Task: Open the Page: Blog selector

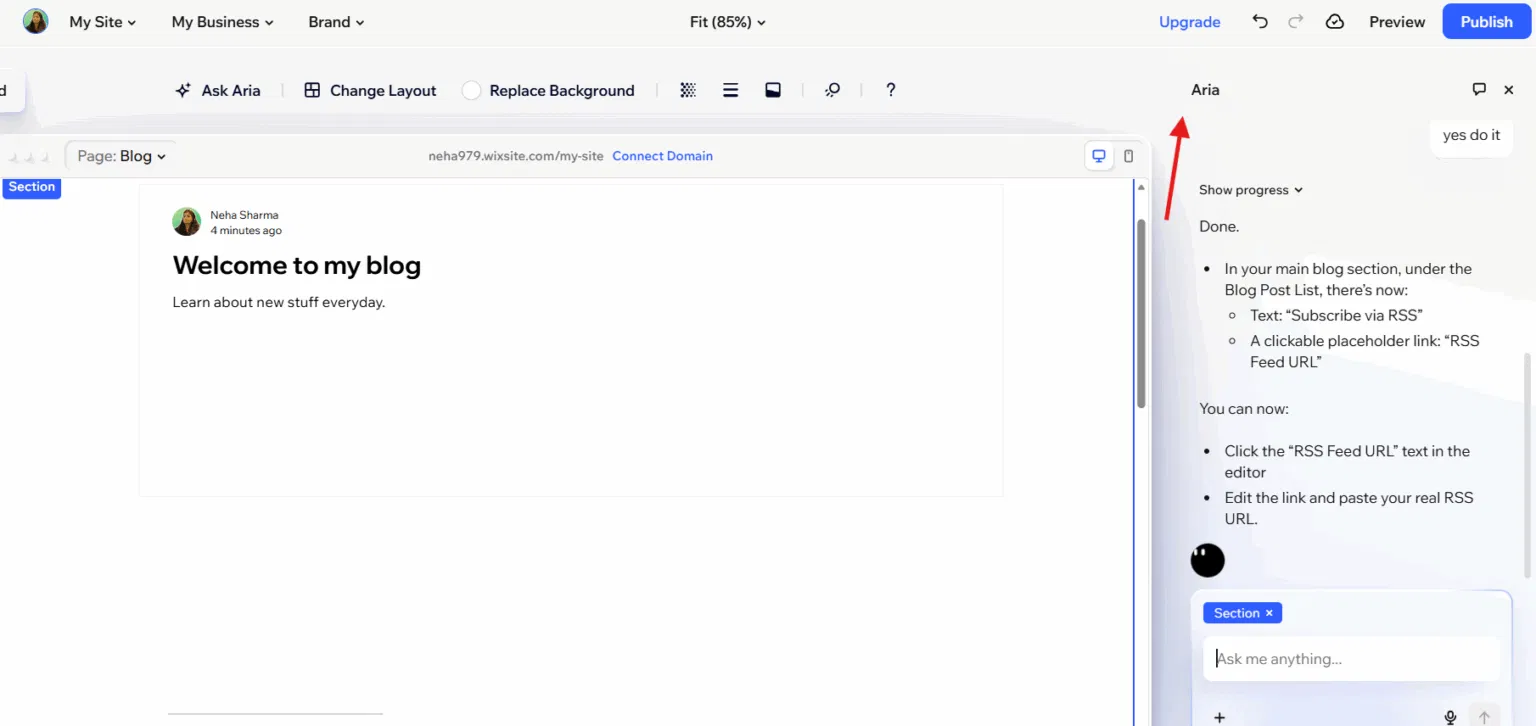Action: tap(119, 155)
